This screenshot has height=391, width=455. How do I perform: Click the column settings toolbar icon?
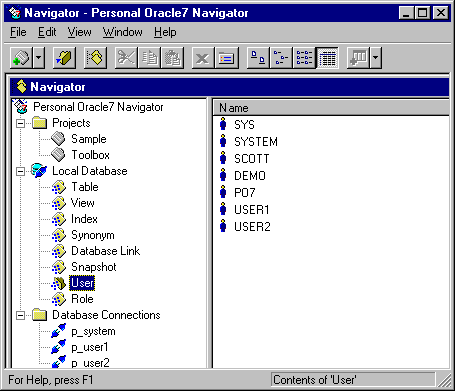pyautogui.click(x=358, y=58)
